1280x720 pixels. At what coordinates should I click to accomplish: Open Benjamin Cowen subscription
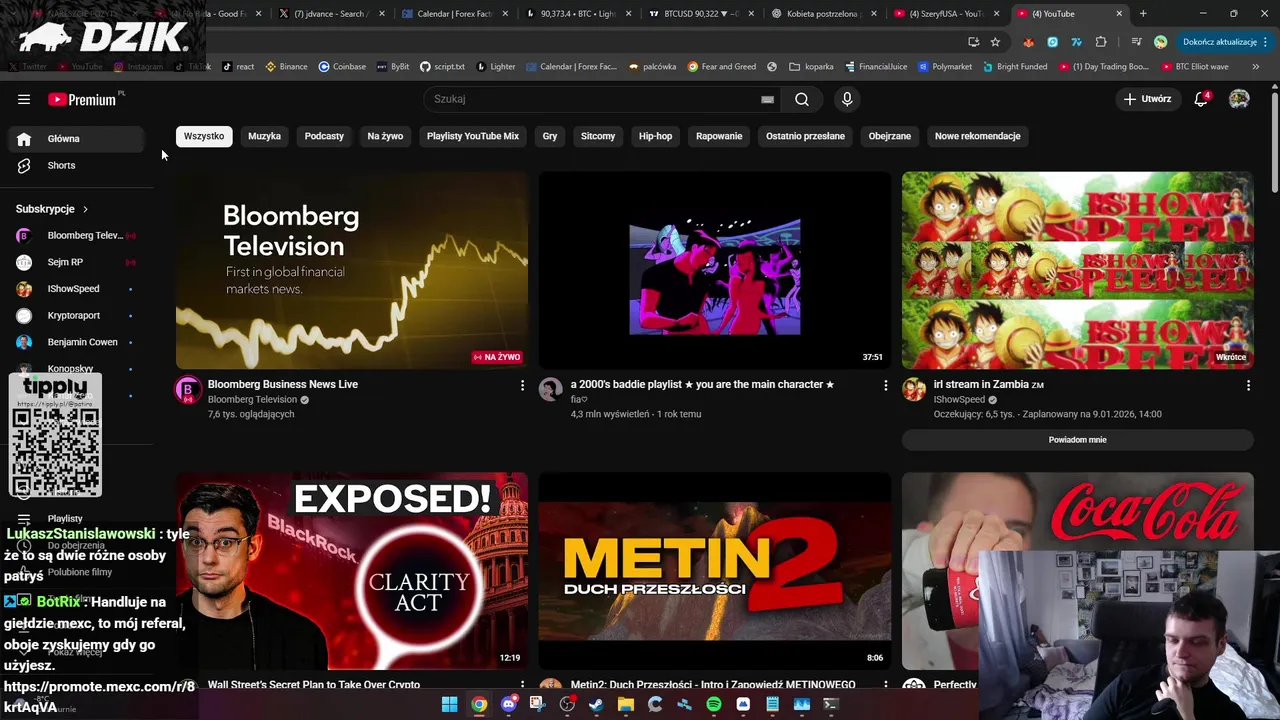pos(78,342)
